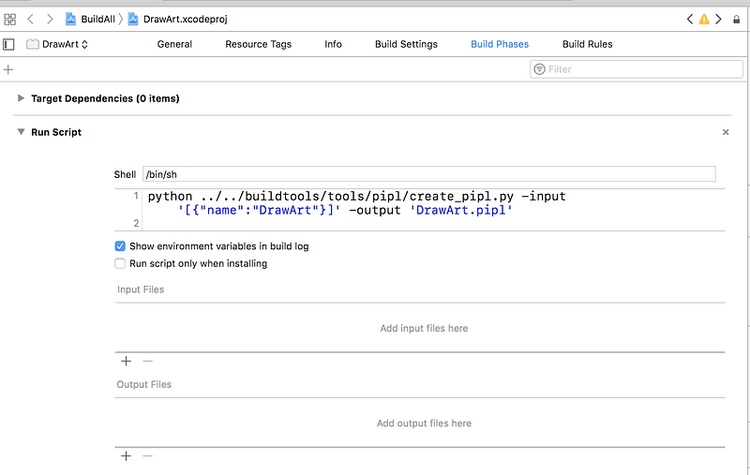Click empty line 2 of script editor
This screenshot has height=475, width=750.
click(x=433, y=223)
